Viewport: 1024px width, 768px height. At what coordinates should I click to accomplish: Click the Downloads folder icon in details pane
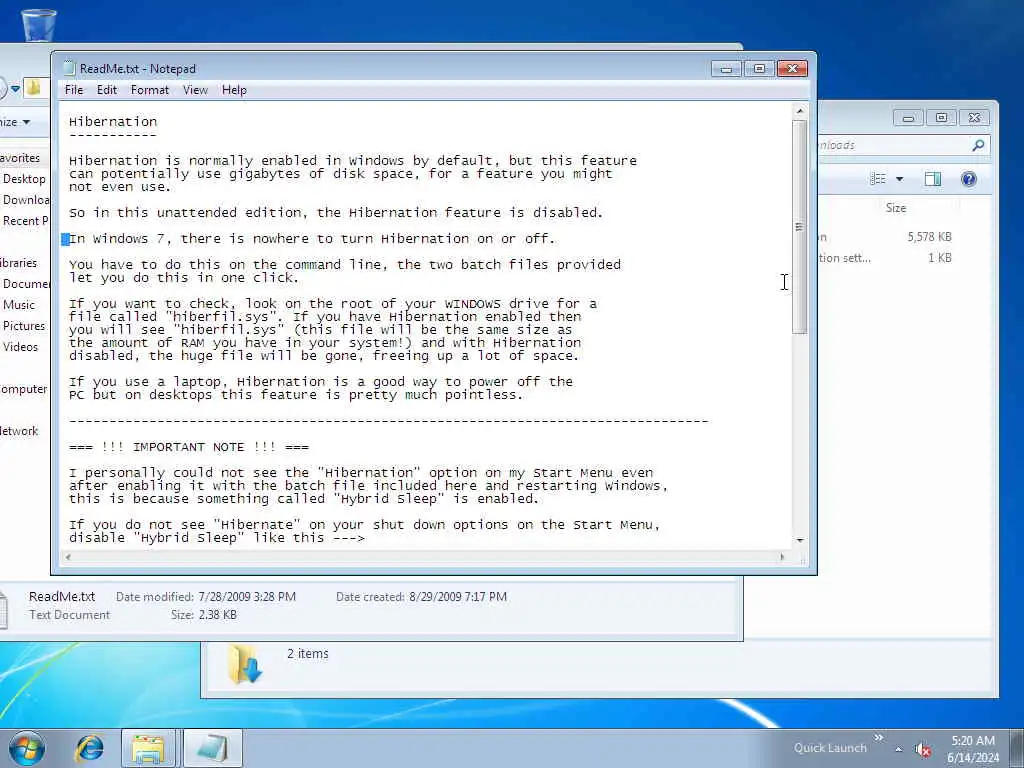tap(244, 664)
